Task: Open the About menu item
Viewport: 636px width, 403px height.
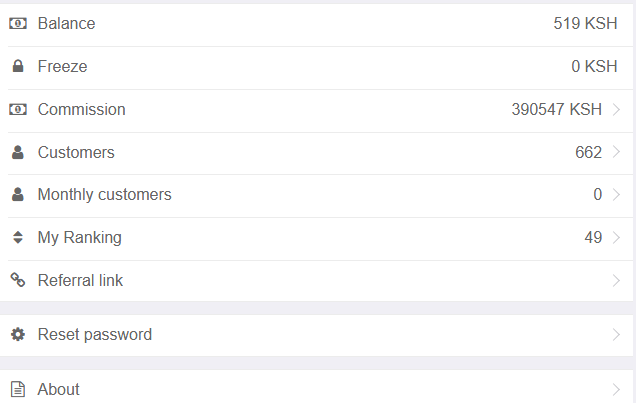Action: click(59, 389)
